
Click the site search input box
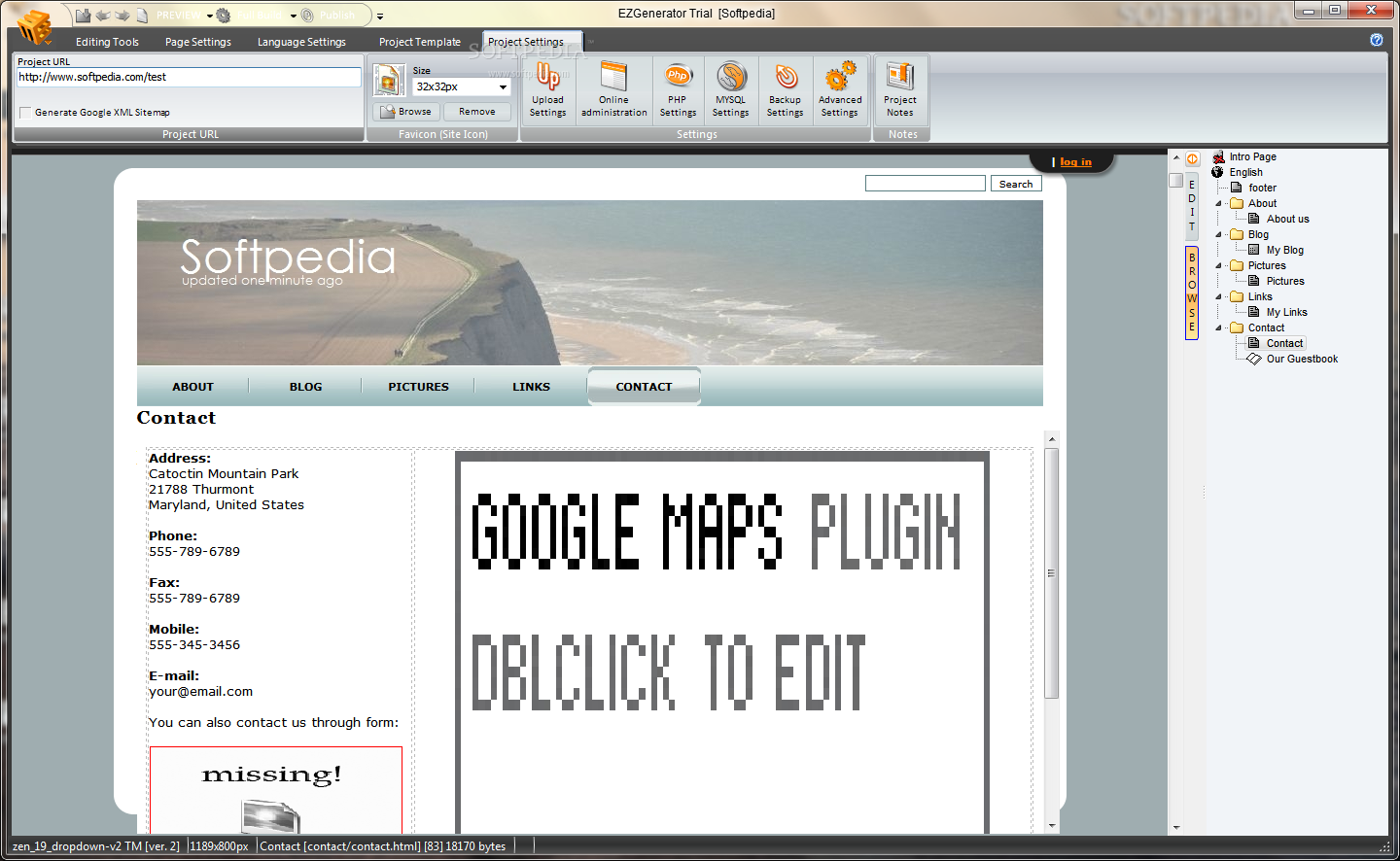coord(926,184)
